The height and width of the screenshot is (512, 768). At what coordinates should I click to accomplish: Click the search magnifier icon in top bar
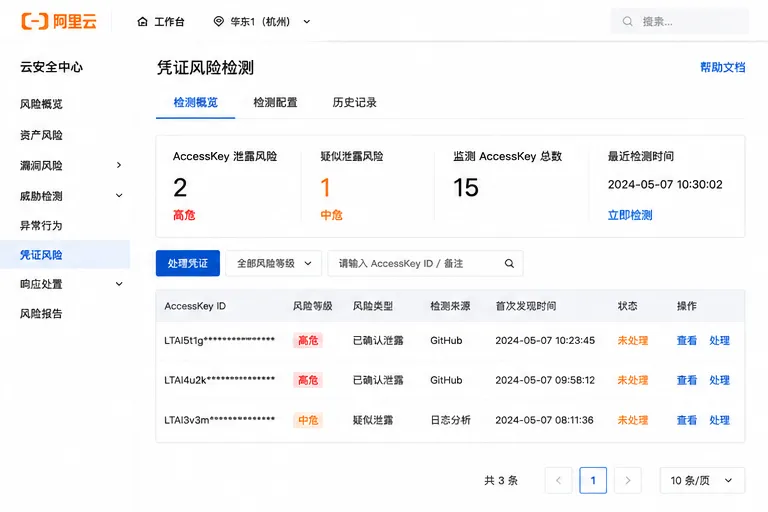click(x=627, y=22)
